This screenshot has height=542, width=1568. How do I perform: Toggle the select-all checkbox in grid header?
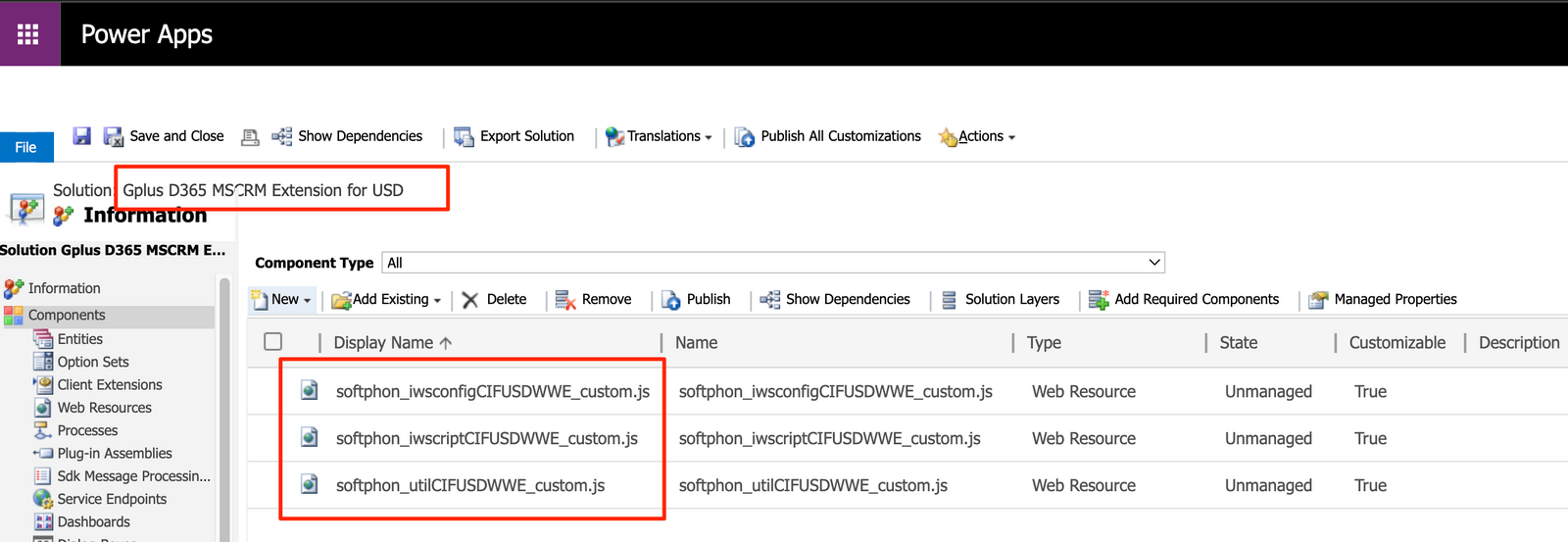(x=273, y=342)
